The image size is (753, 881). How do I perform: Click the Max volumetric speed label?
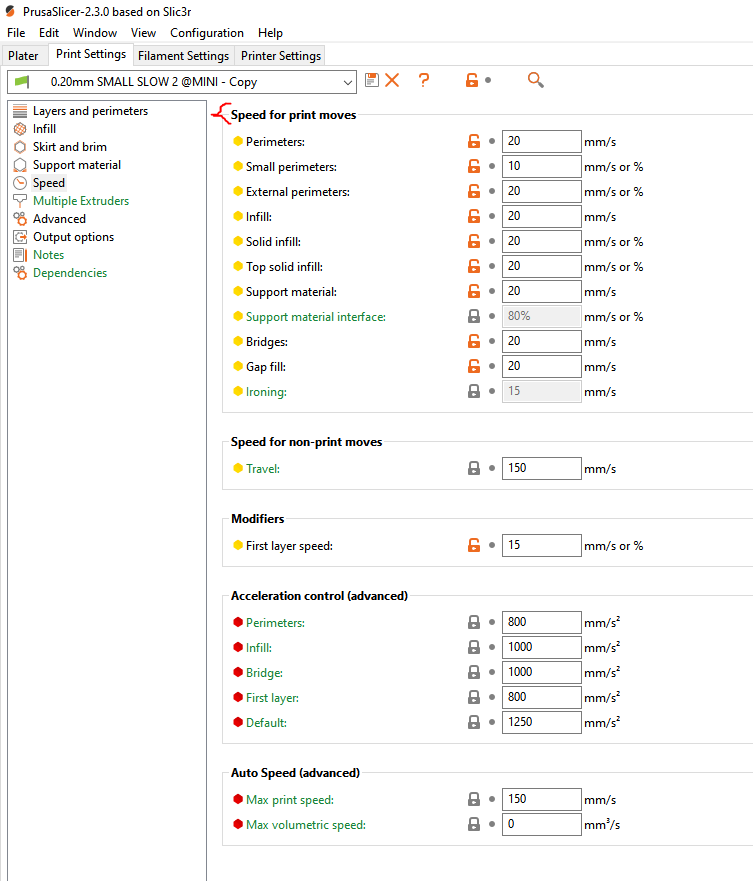point(306,825)
